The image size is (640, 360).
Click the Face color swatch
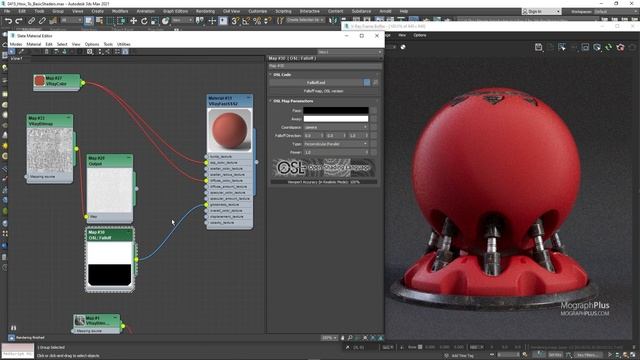pos(336,111)
